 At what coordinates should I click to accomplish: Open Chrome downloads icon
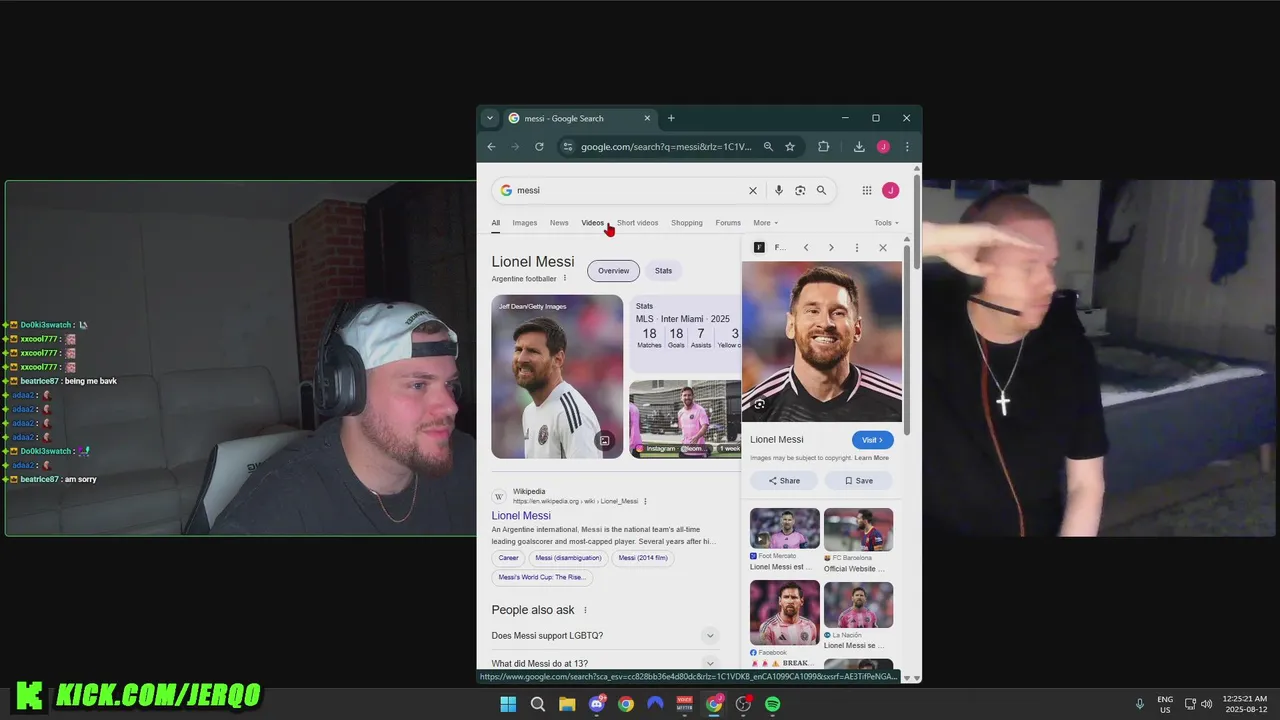pos(859,147)
